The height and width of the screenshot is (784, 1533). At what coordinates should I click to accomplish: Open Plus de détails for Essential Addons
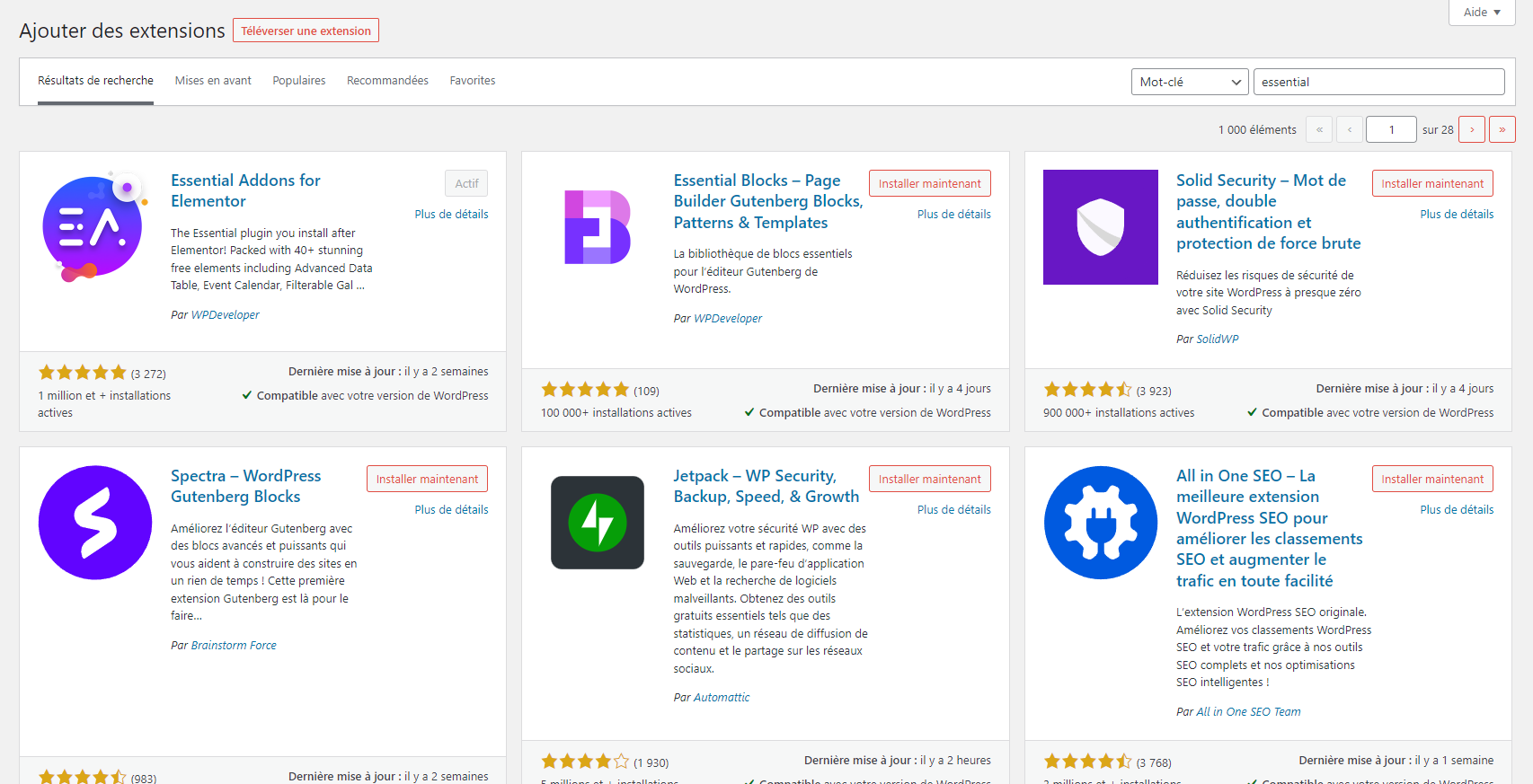tap(451, 214)
